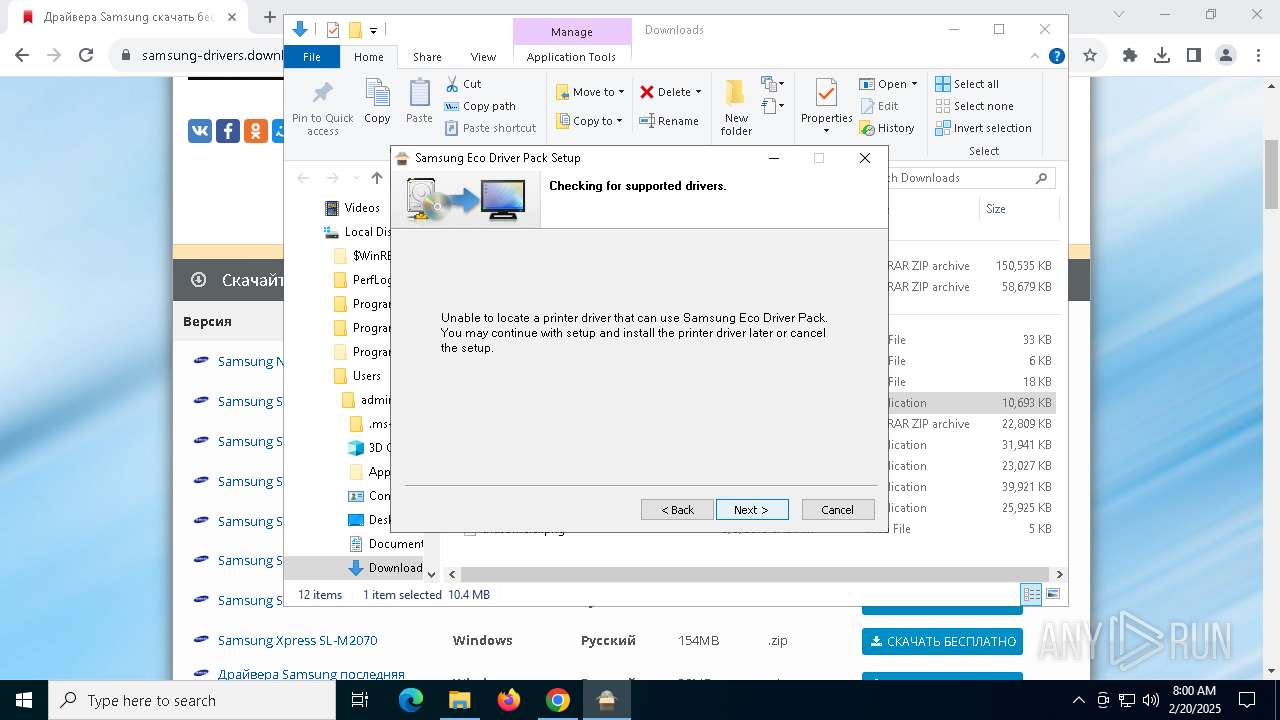Open Chrome tab search dropdown
1280x720 pixels.
pos(1120,15)
